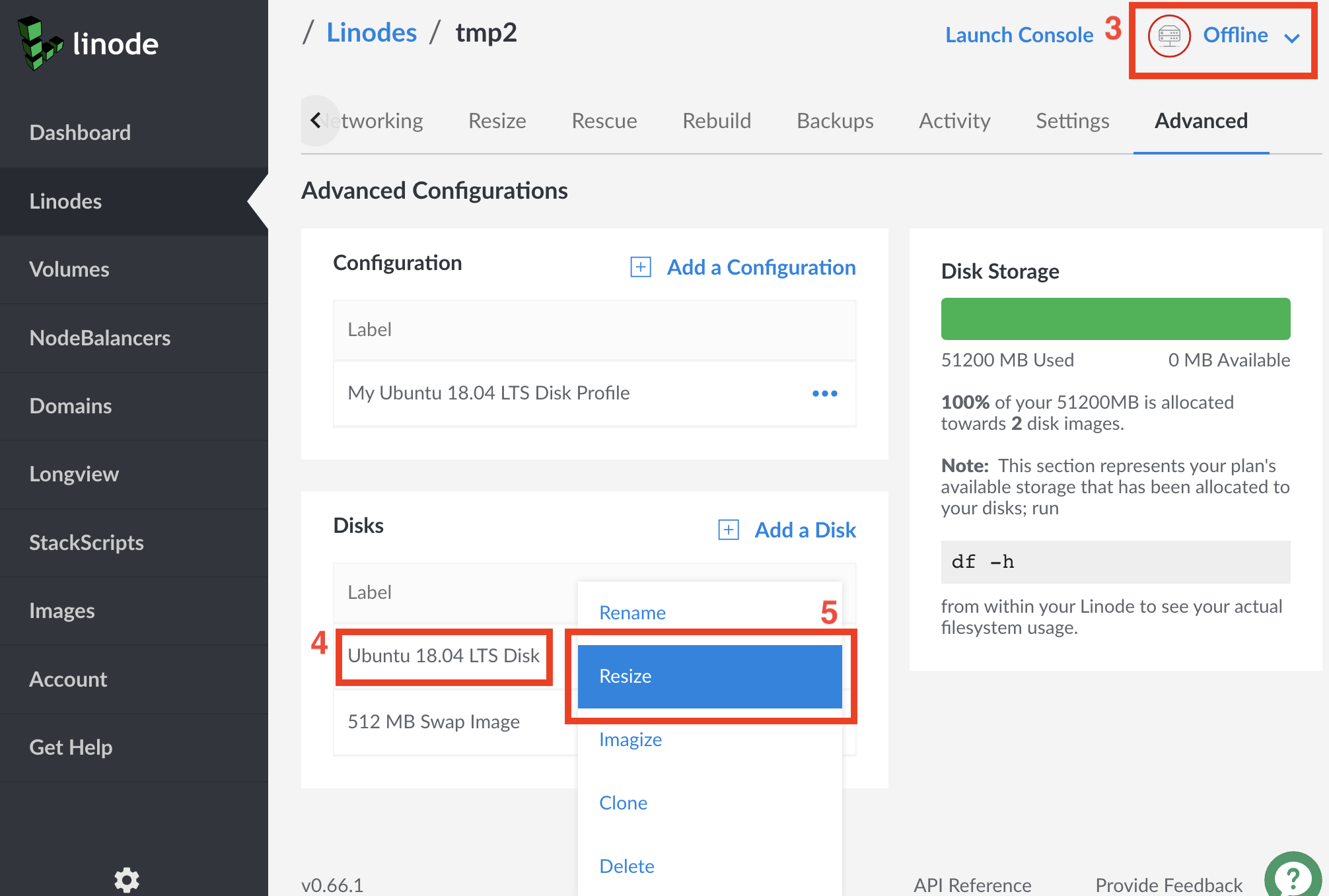Click Add a Disk link
Viewport: 1329px width, 896px height.
[805, 530]
